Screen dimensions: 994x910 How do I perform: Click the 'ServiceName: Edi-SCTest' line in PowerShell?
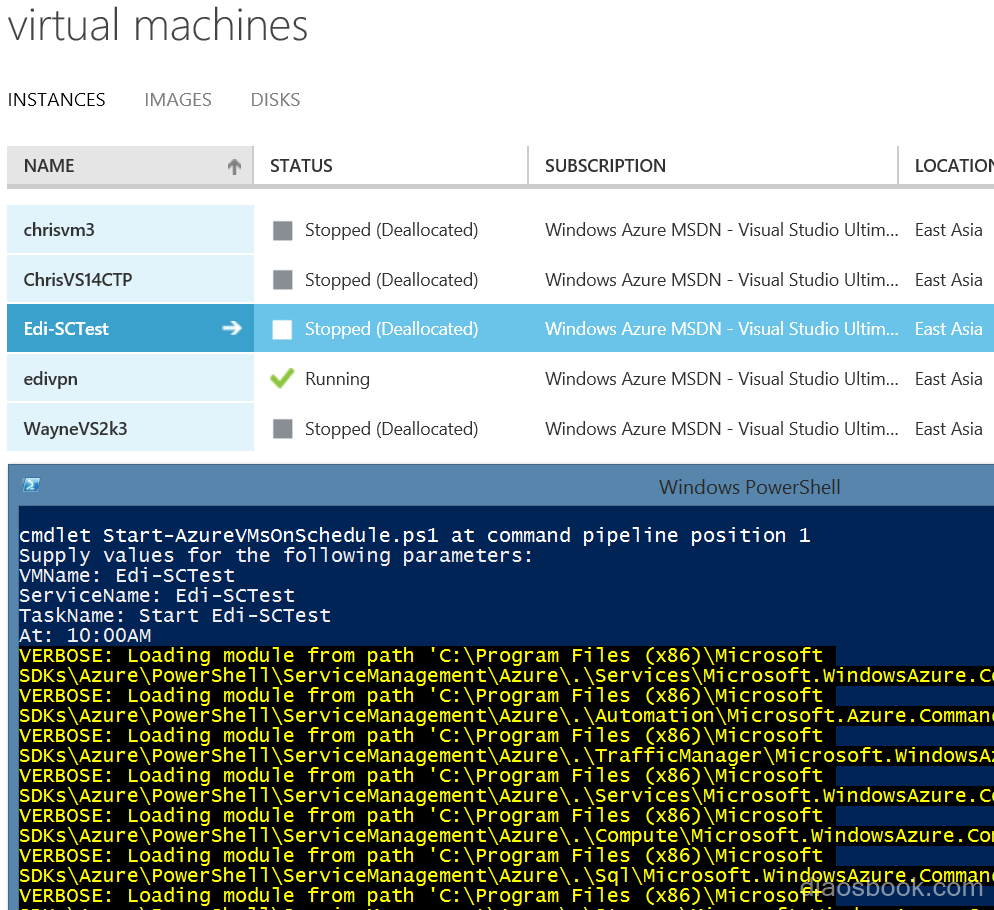(157, 595)
